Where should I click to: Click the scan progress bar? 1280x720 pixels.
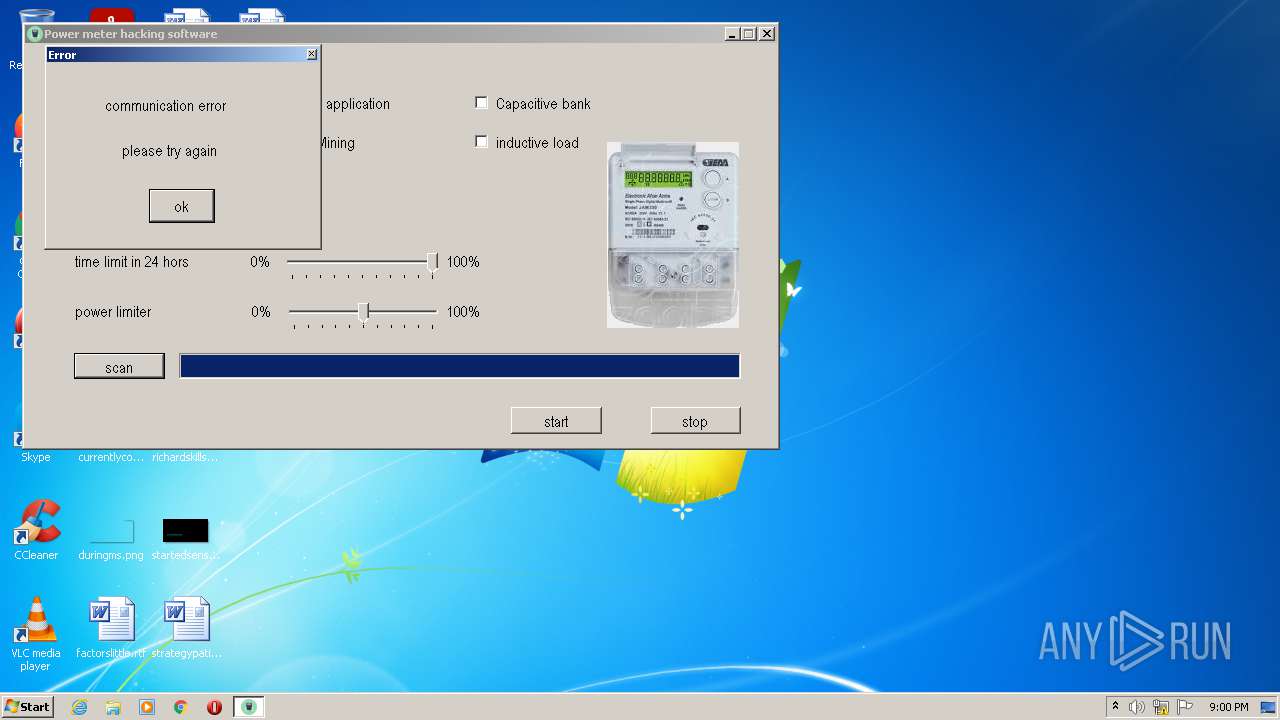[x=459, y=366]
